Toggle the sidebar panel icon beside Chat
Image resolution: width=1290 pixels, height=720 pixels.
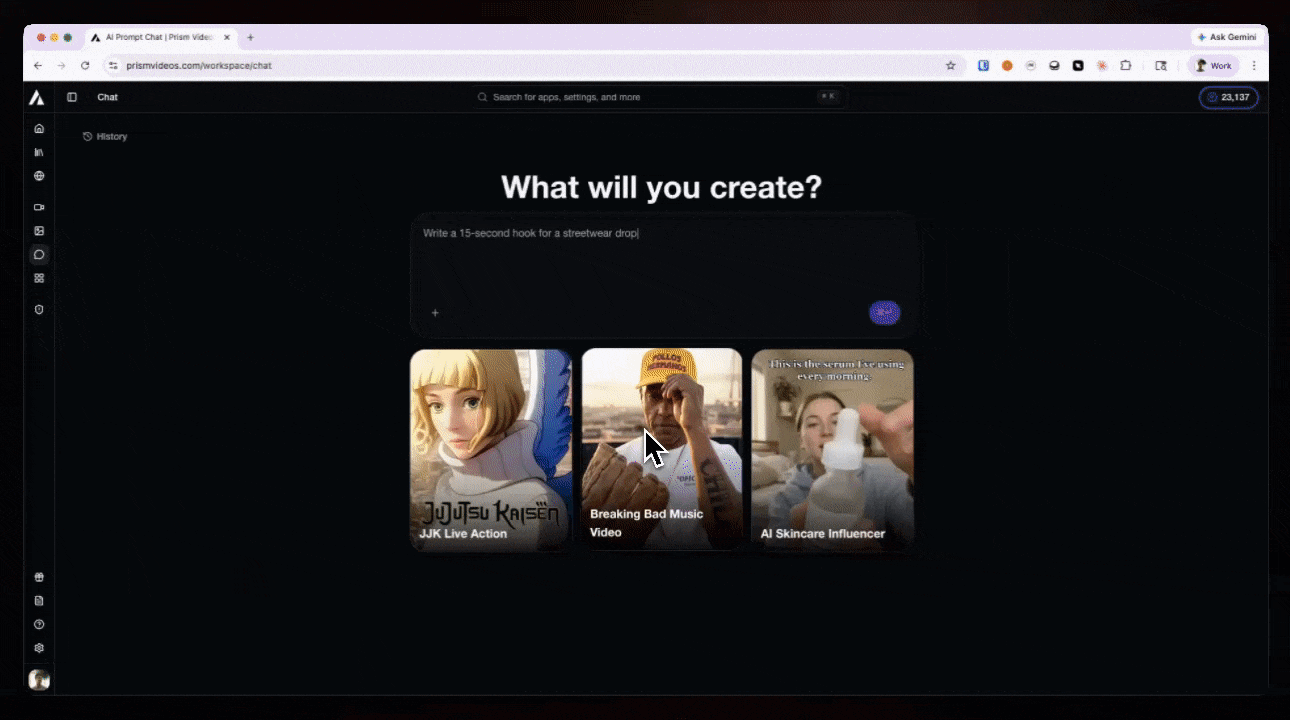(72, 97)
